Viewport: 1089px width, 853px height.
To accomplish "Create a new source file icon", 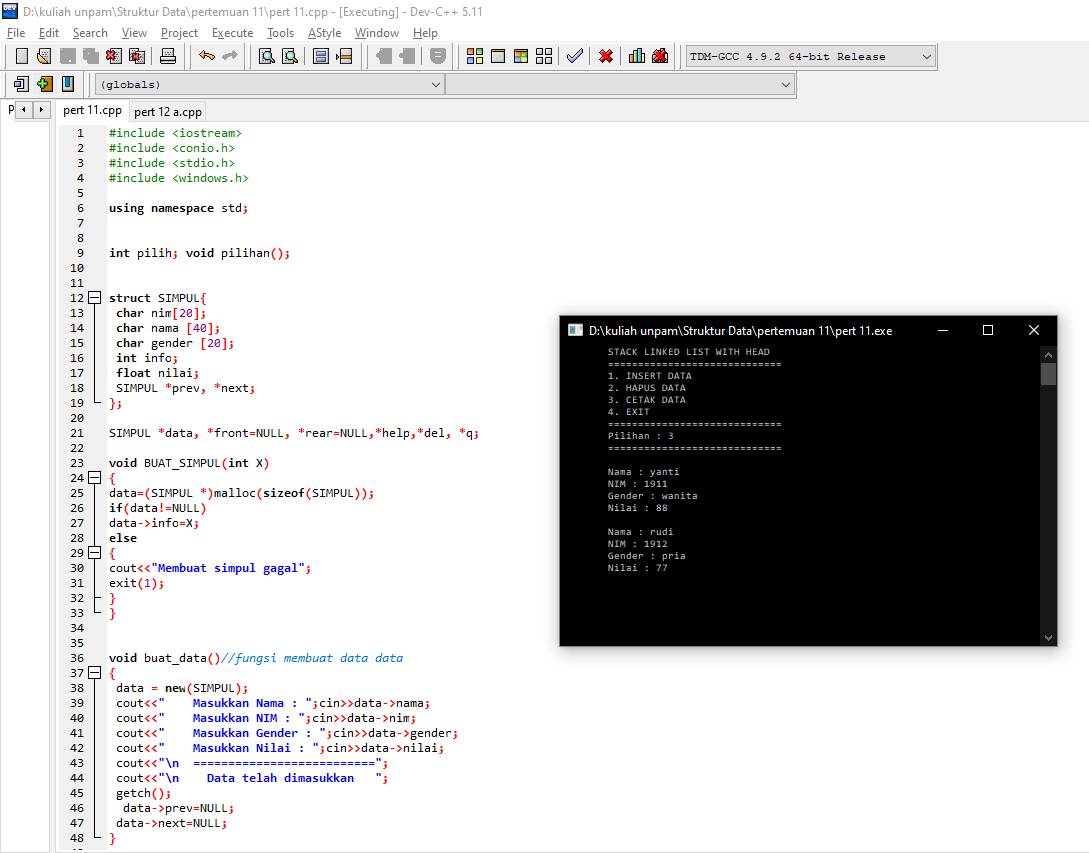I will [x=22, y=56].
